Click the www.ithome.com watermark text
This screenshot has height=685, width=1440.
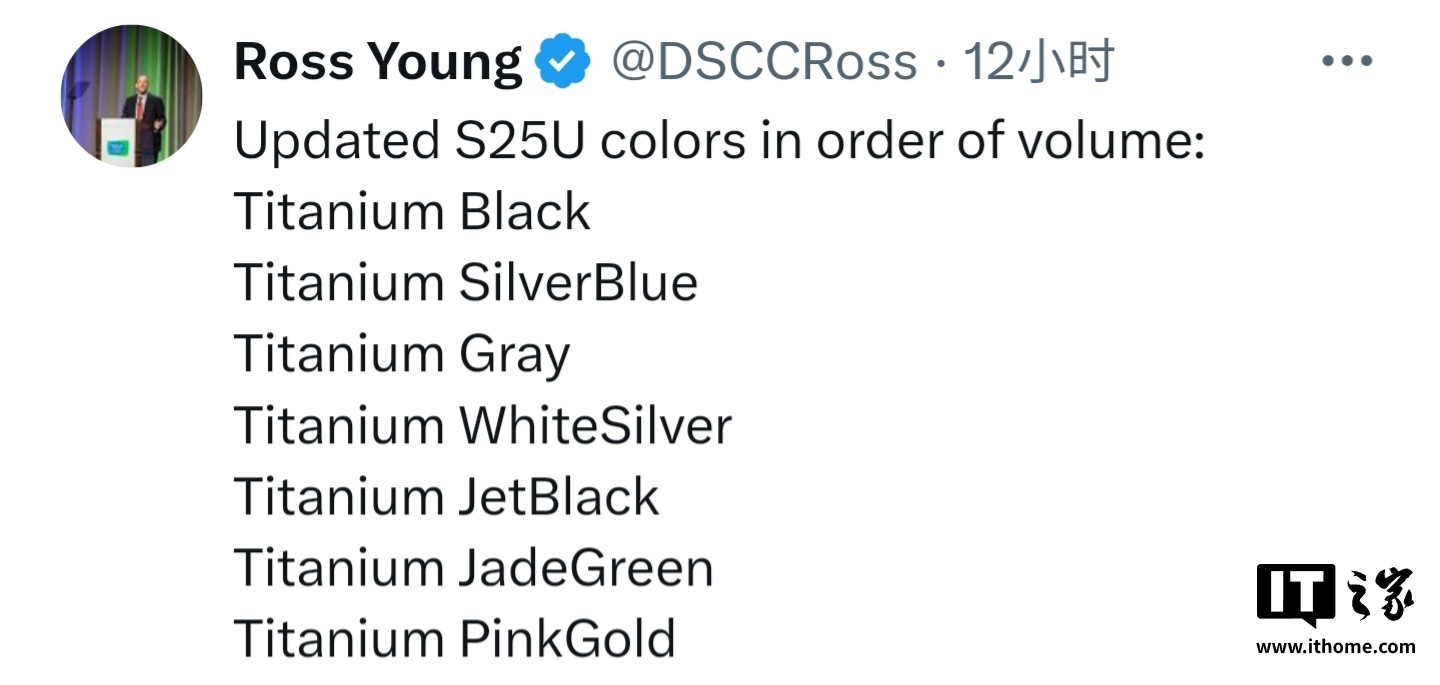tap(1335, 647)
